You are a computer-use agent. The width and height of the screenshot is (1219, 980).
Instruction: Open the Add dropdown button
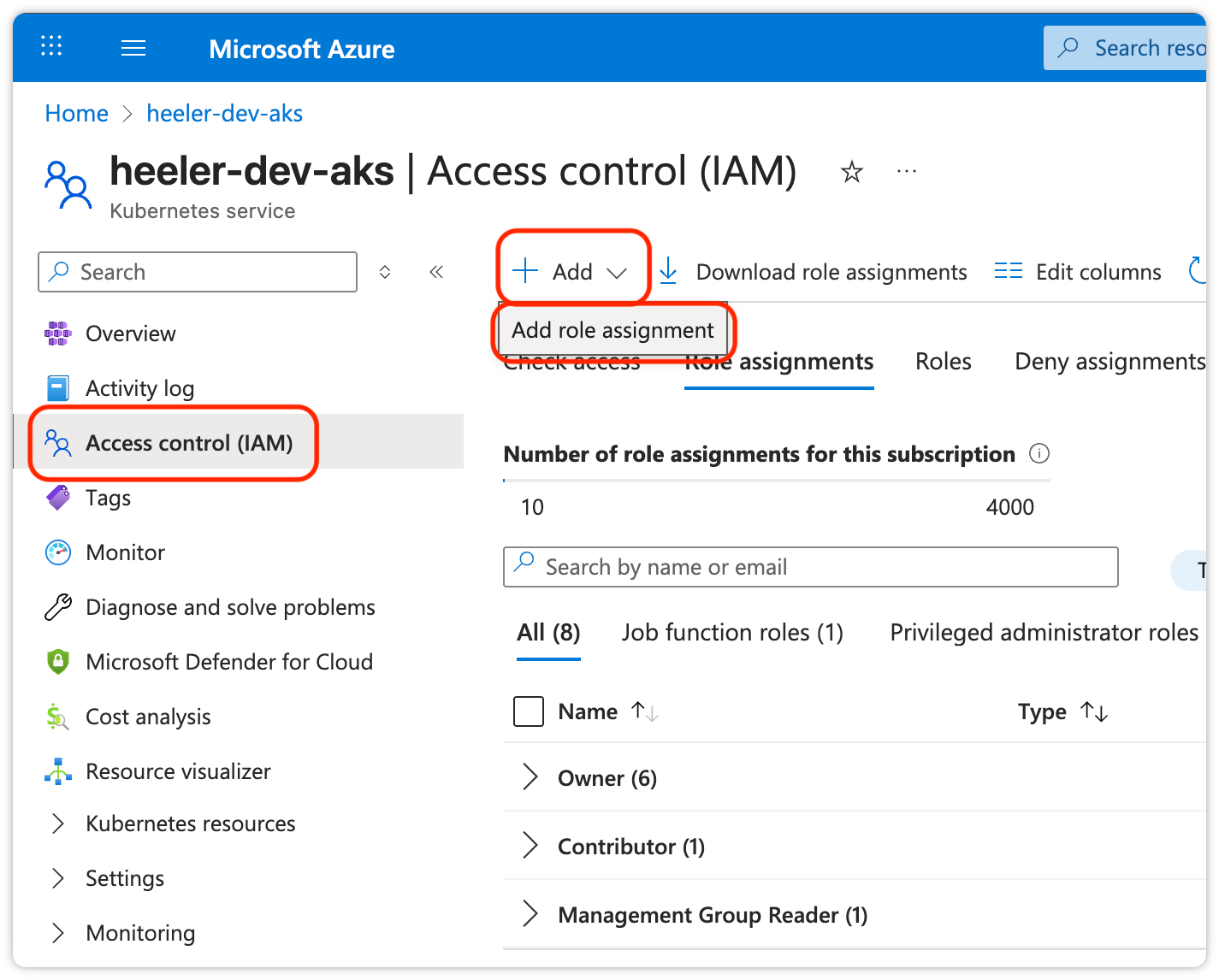click(571, 272)
